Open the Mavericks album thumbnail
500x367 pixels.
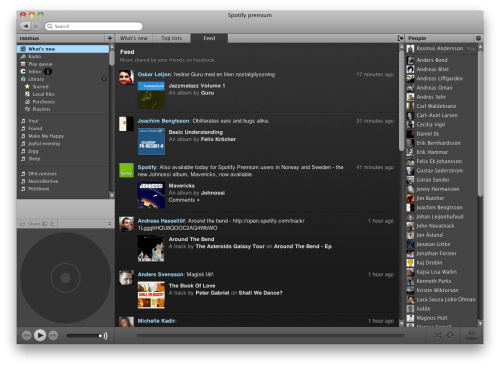[x=151, y=195]
